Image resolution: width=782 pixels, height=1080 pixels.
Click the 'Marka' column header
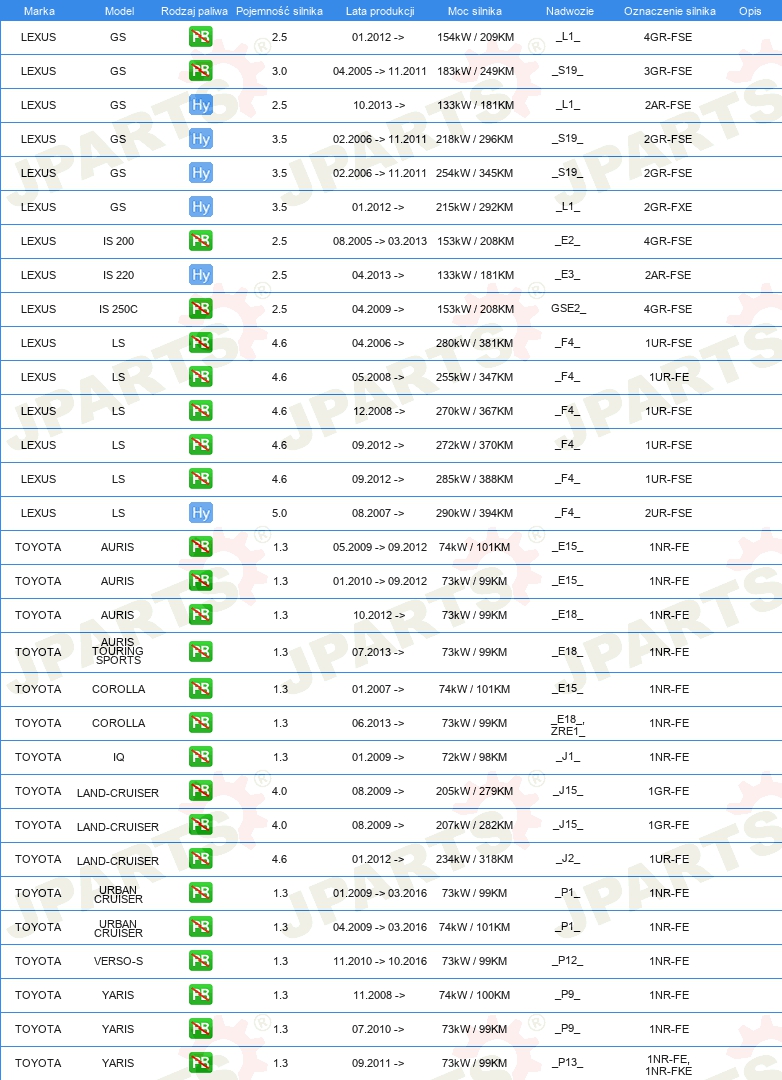coord(39,11)
